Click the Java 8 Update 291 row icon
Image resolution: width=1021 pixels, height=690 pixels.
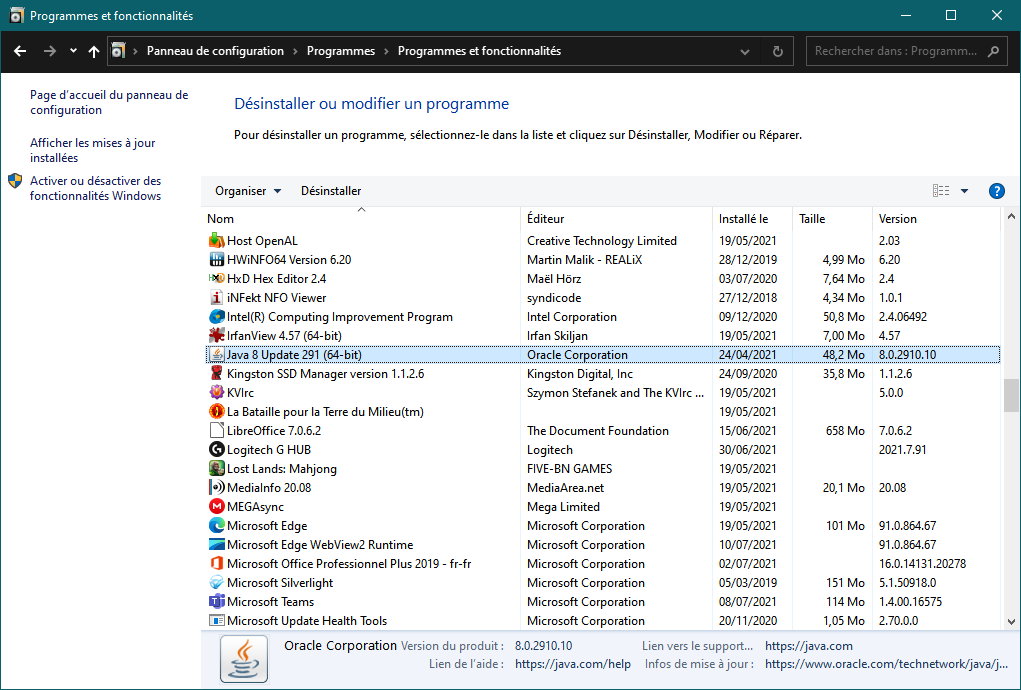(216, 355)
